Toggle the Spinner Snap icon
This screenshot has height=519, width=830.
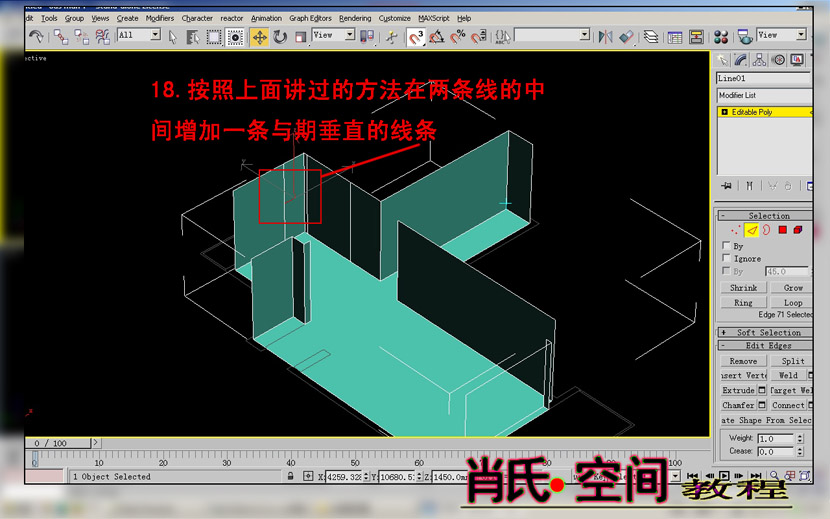479,37
